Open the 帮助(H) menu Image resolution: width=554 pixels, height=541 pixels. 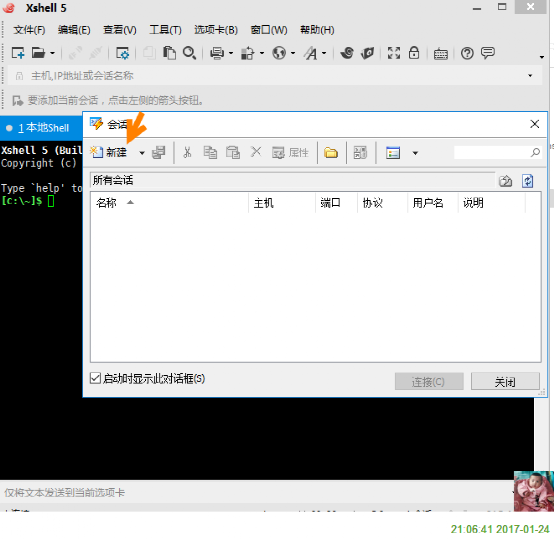pos(317,30)
